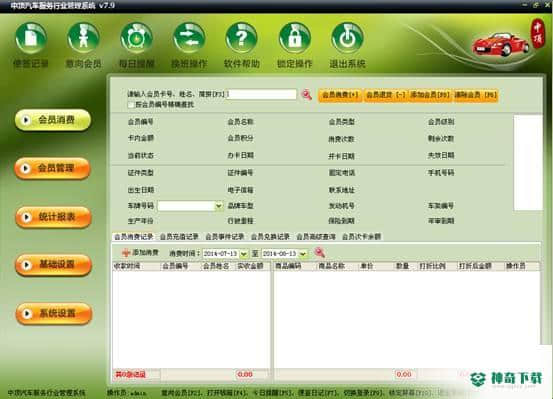Click the 操作员: admin status bar entry
The height and width of the screenshot is (399, 553).
127,393
